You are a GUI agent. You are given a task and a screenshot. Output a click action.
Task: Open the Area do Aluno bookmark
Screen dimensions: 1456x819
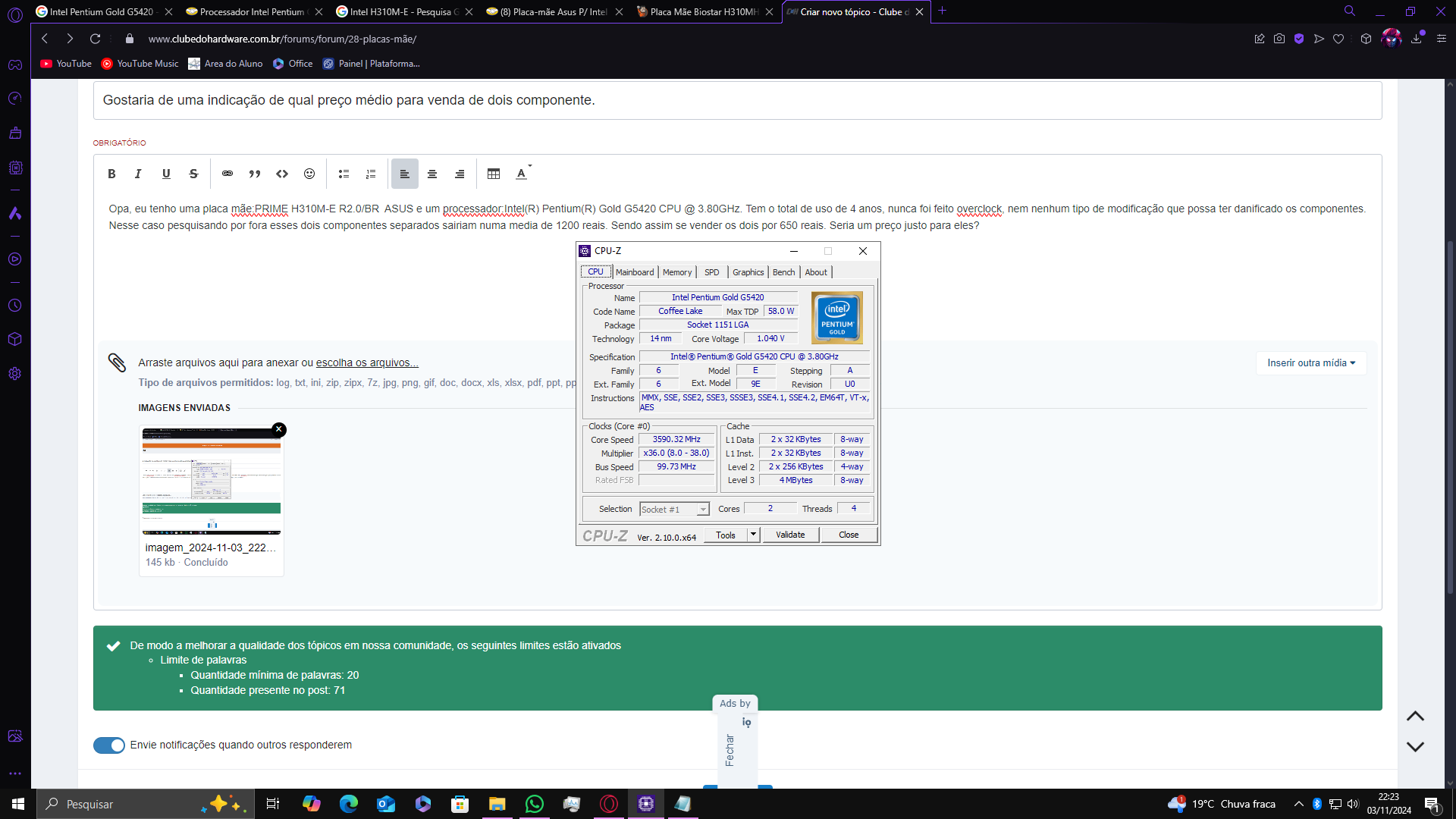(x=225, y=64)
